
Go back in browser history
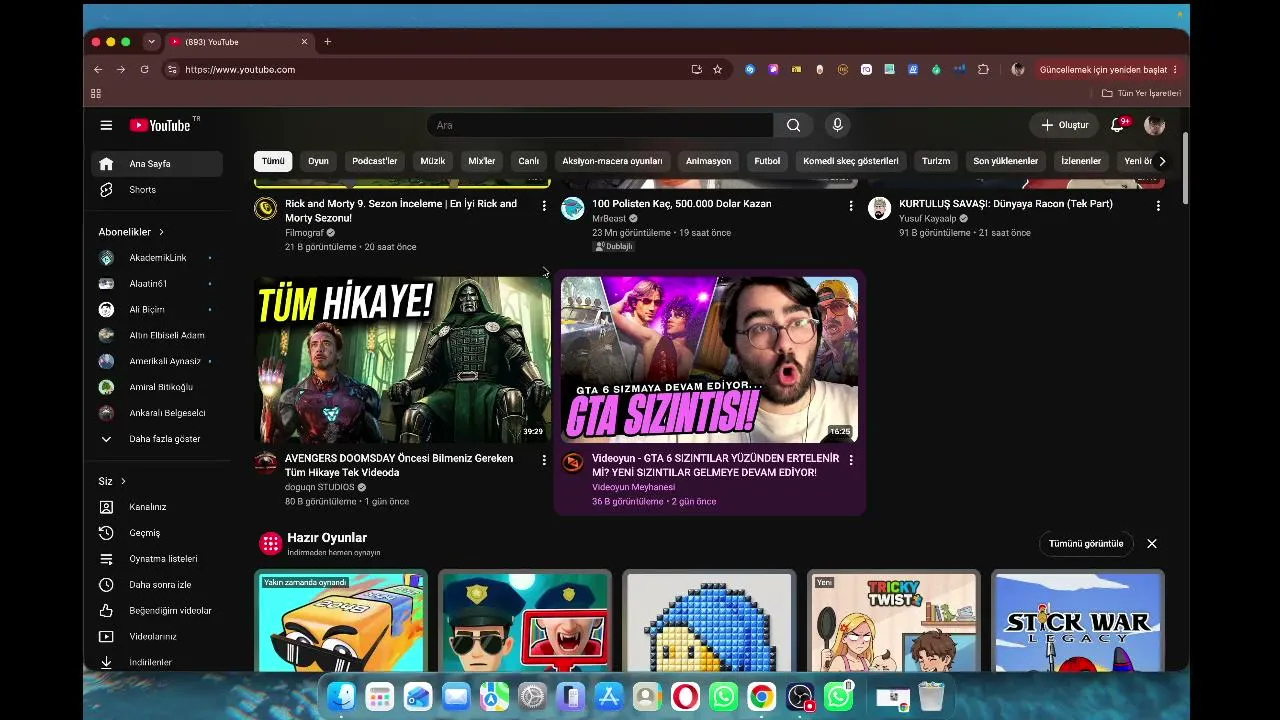coord(98,70)
